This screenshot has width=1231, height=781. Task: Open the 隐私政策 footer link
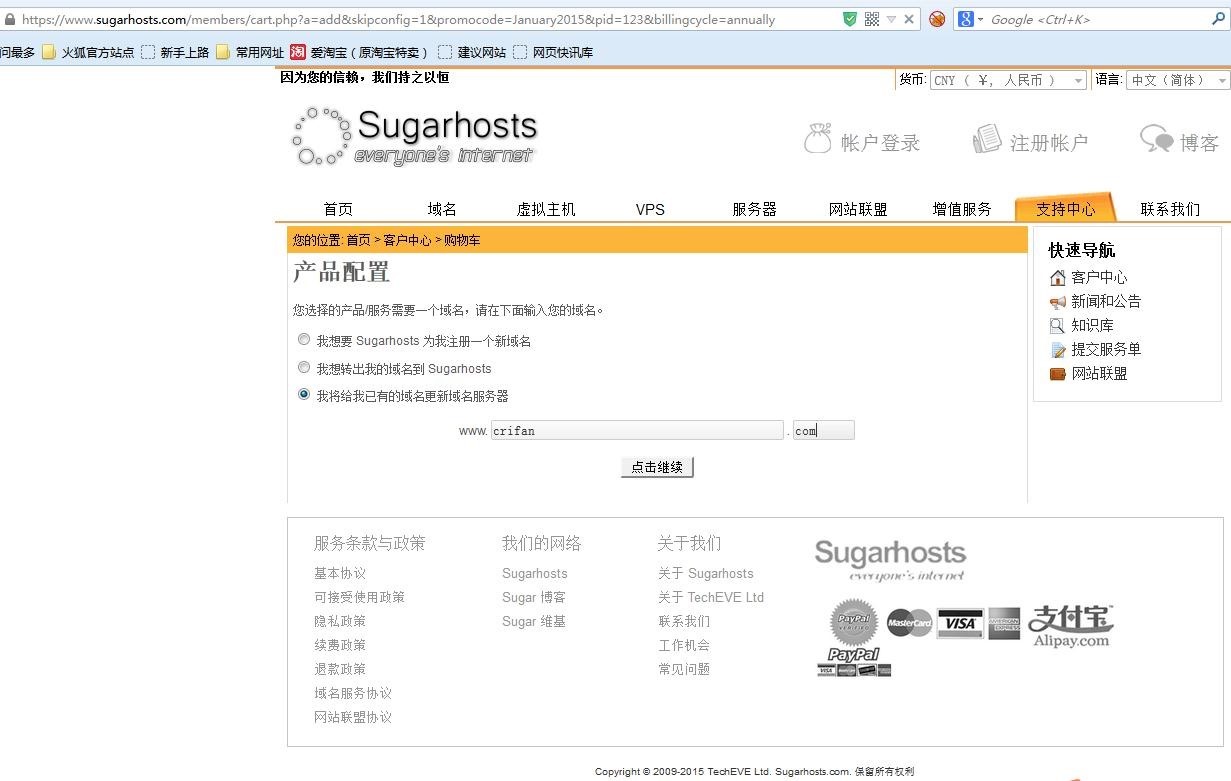(340, 621)
